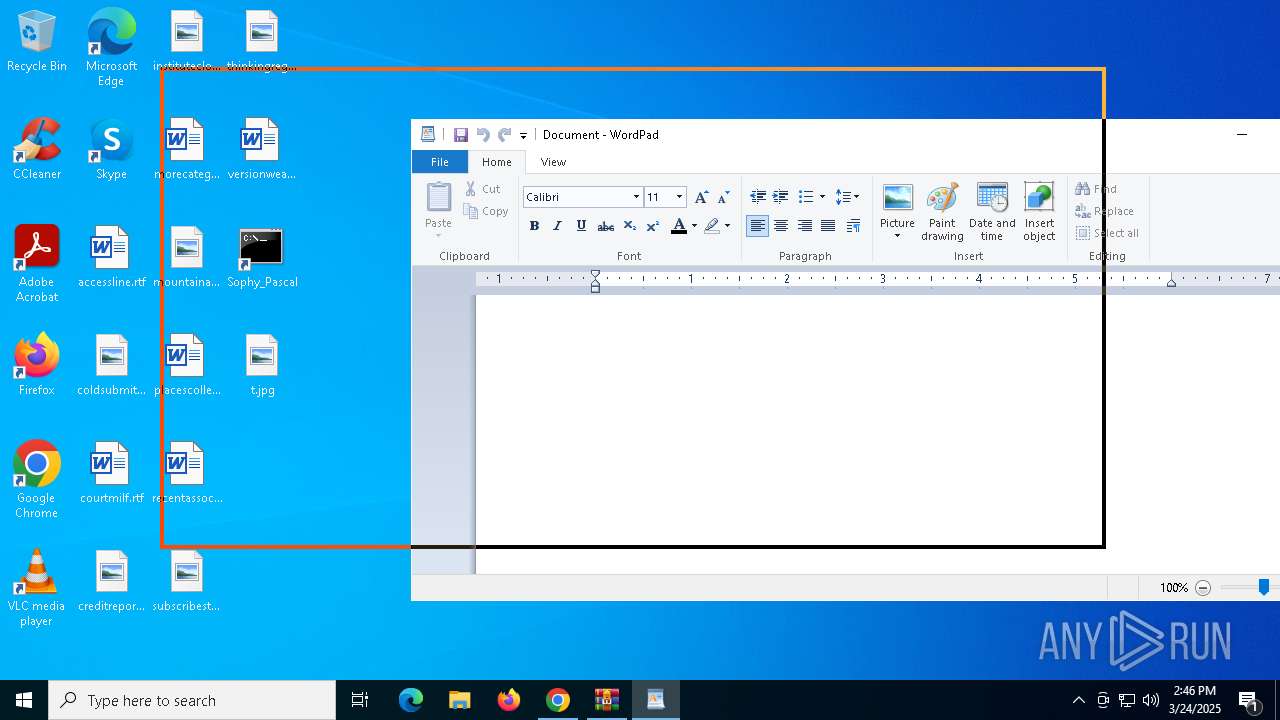Toggle Underline formatting
This screenshot has height=720, width=1280.
pyautogui.click(x=581, y=226)
